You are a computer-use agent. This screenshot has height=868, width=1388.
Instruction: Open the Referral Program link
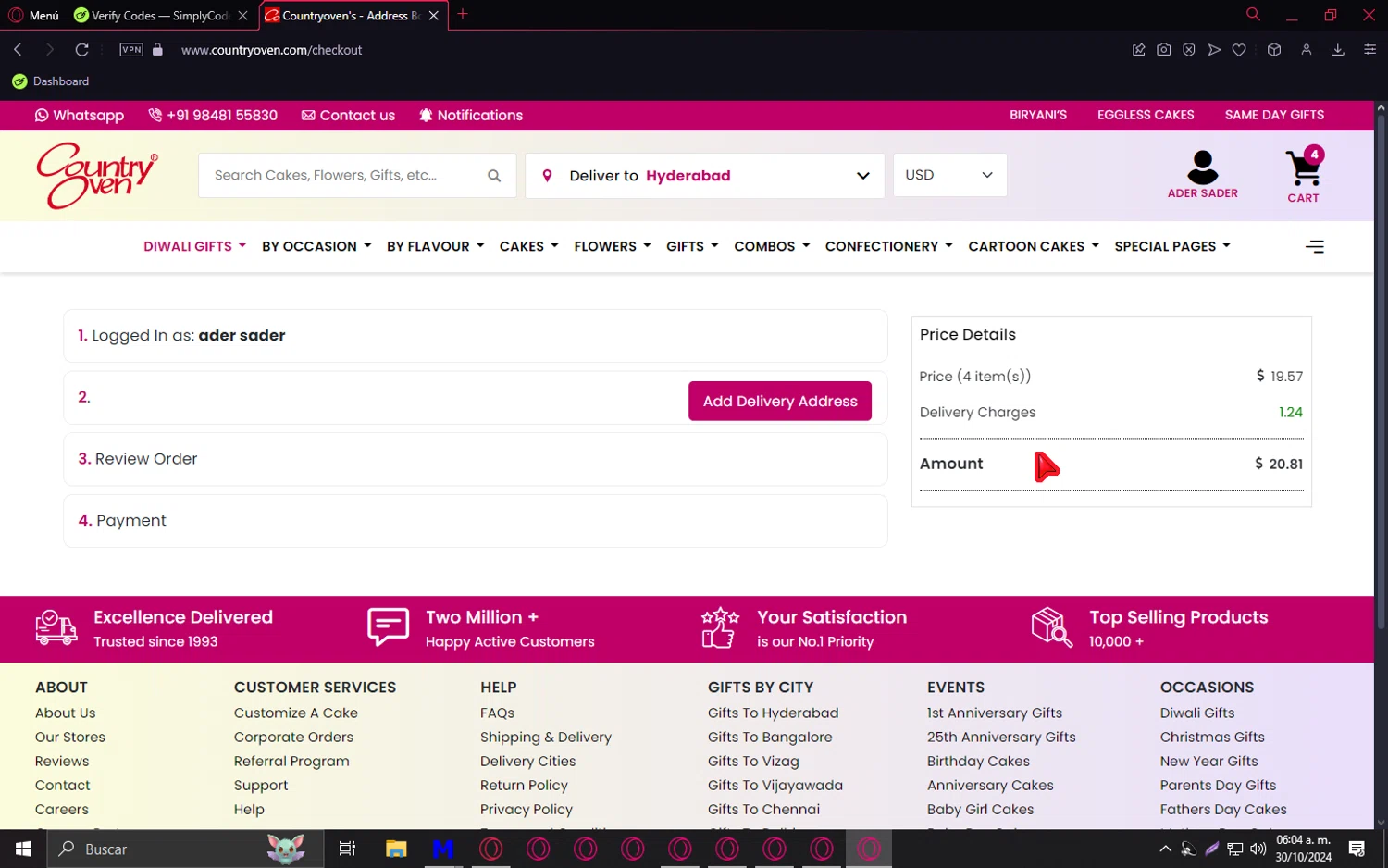click(291, 761)
